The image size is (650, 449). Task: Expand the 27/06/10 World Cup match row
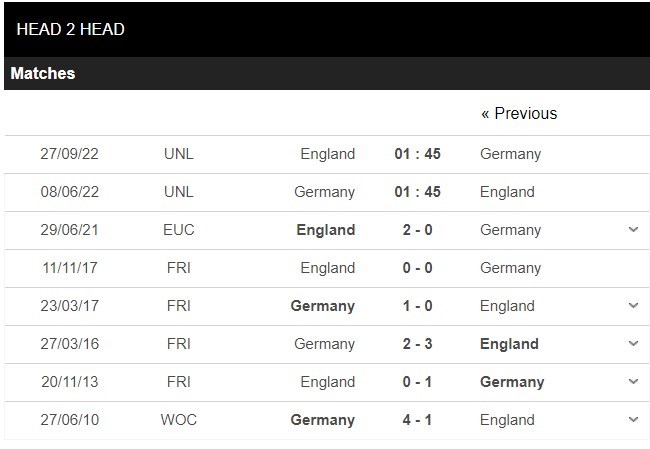tap(633, 420)
